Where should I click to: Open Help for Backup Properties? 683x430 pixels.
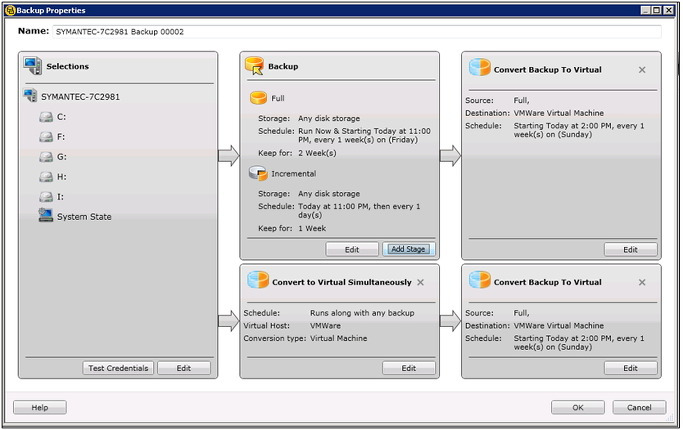tap(40, 407)
